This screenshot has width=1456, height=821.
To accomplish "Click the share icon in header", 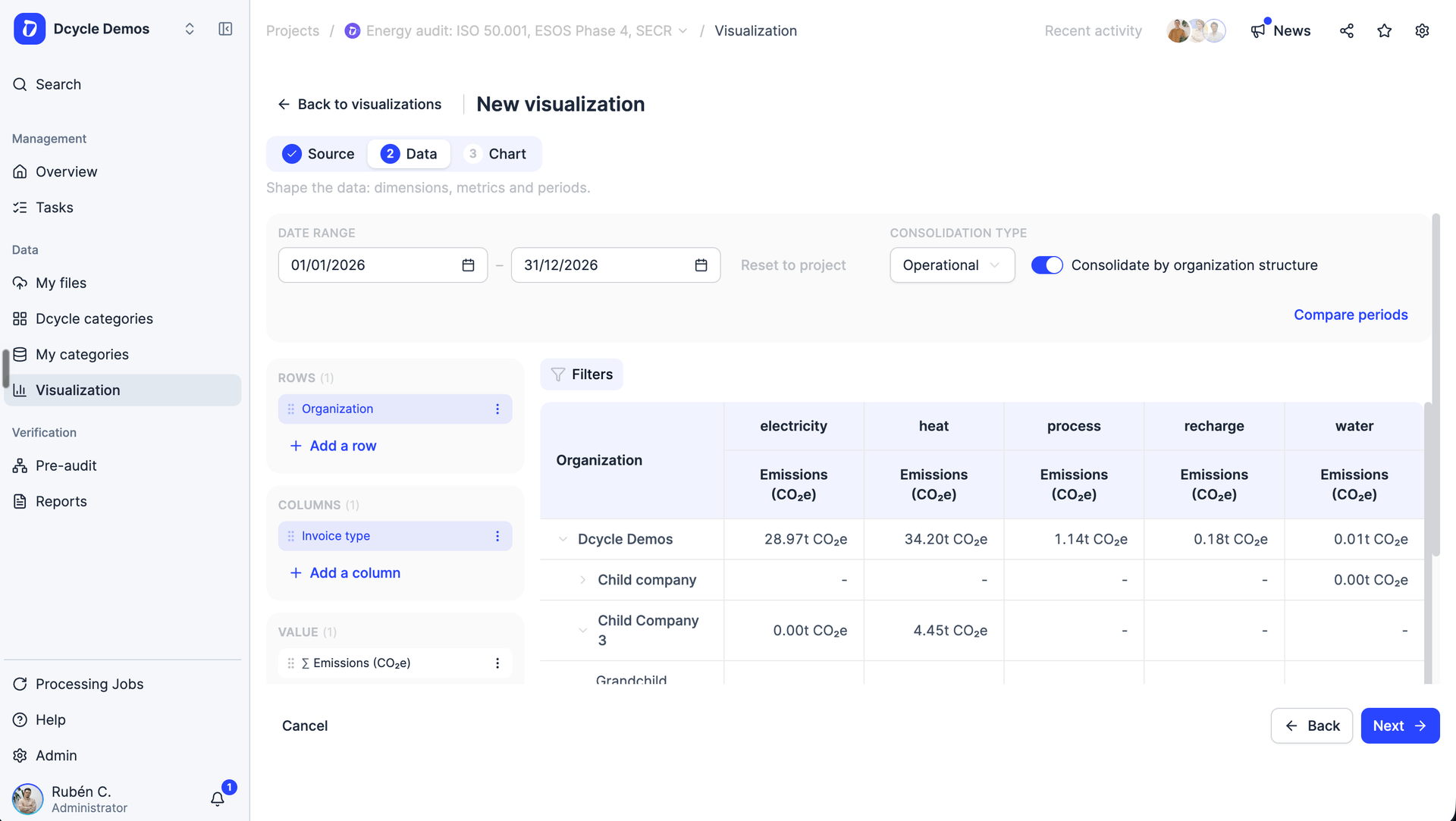I will pos(1347,30).
